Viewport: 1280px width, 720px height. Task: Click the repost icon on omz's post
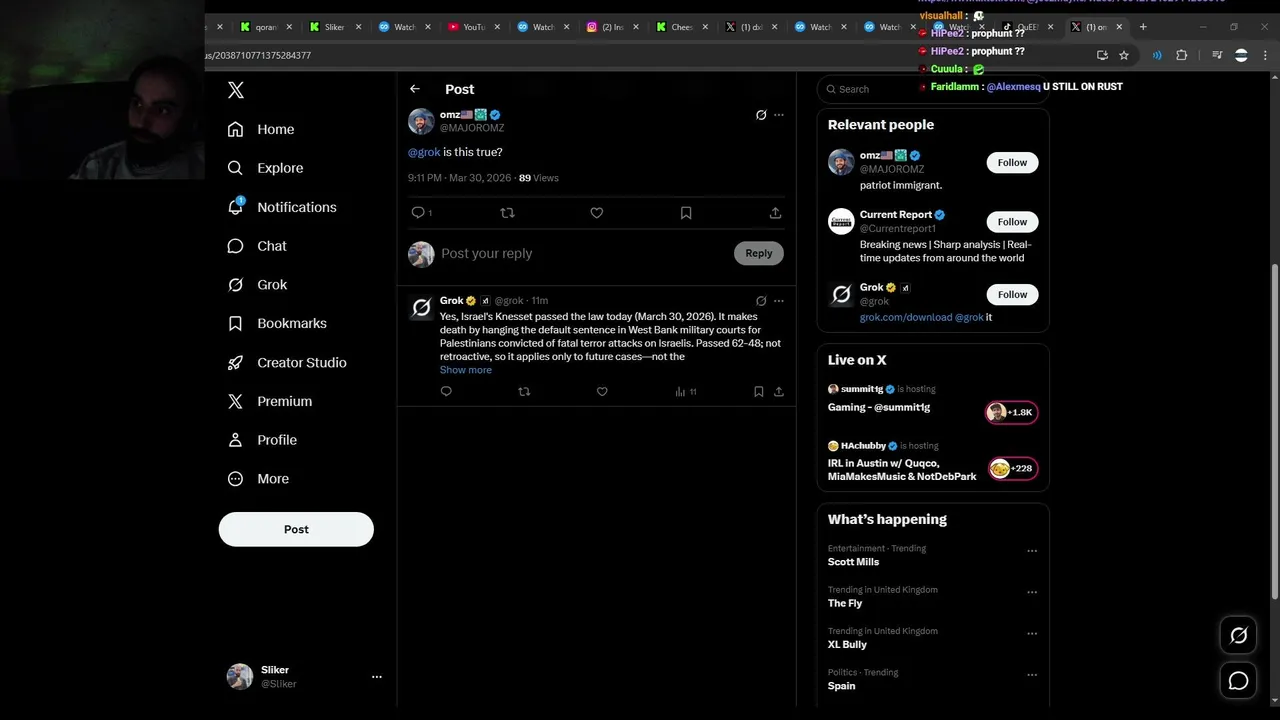tap(507, 213)
